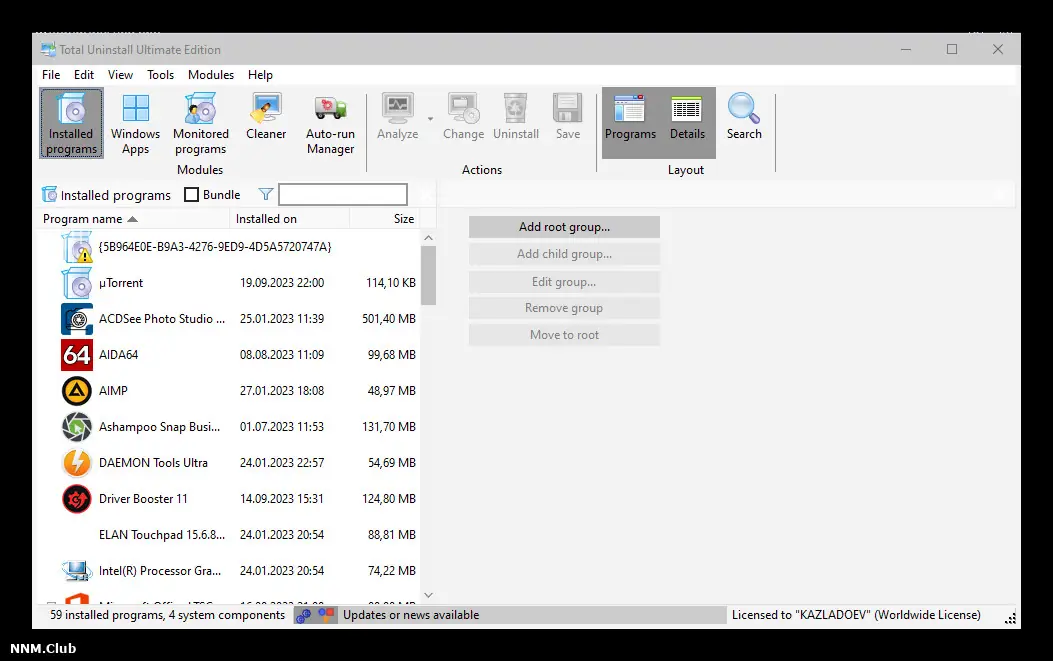Click the filter funnel icon
This screenshot has height=661, width=1053.
point(266,195)
